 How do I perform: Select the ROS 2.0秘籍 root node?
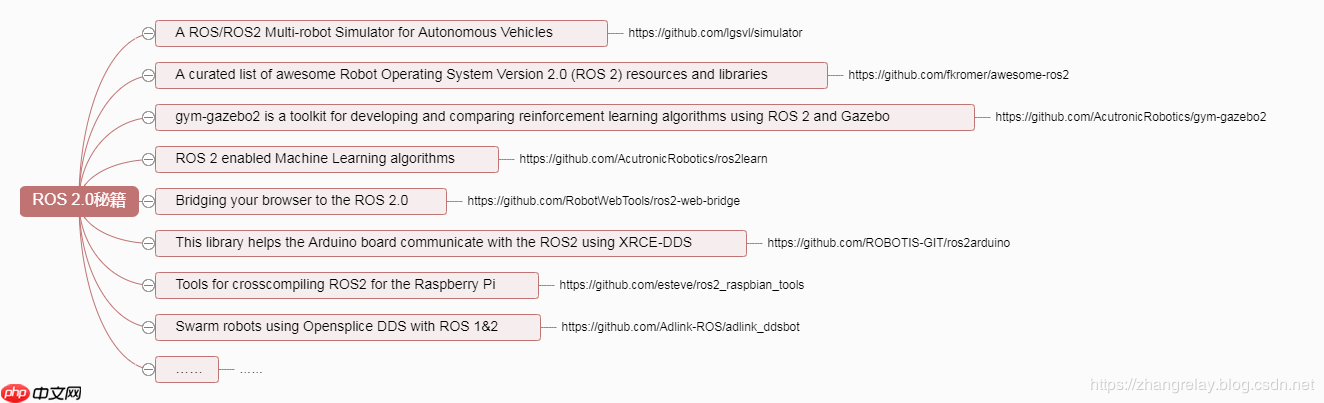pos(79,200)
